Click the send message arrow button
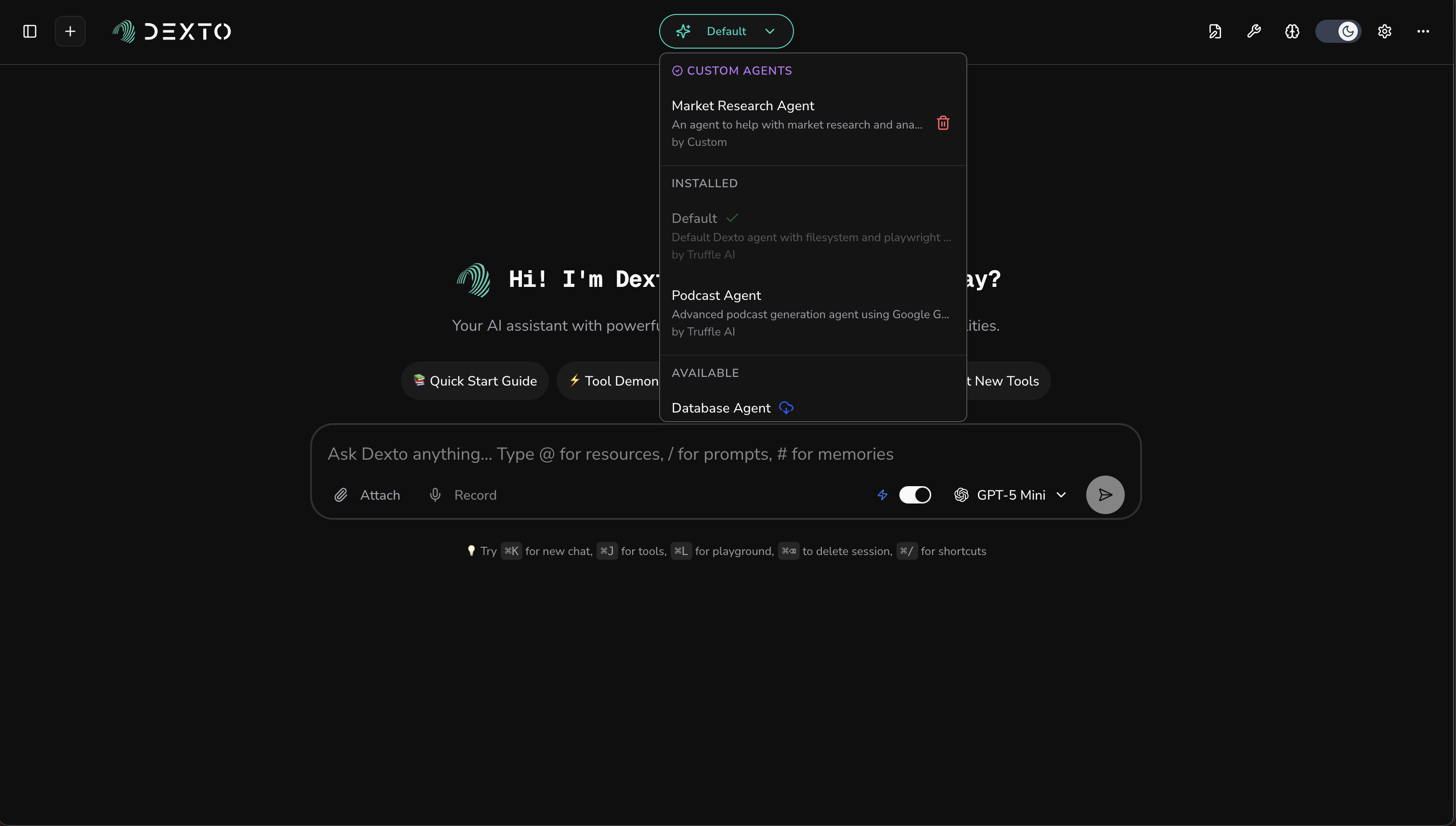Viewport: 1456px width, 826px height. pos(1104,495)
